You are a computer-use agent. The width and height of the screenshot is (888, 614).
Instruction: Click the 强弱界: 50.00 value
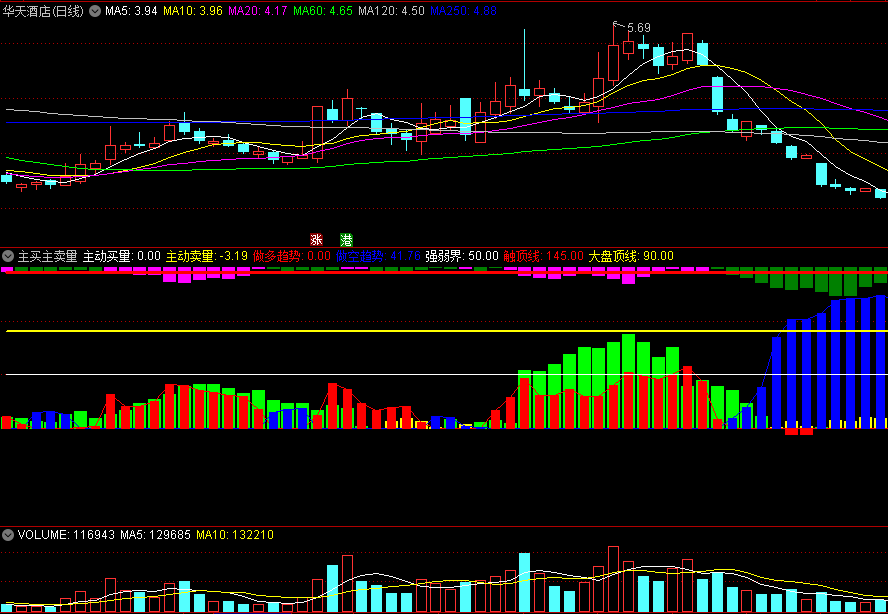[x=462, y=256]
